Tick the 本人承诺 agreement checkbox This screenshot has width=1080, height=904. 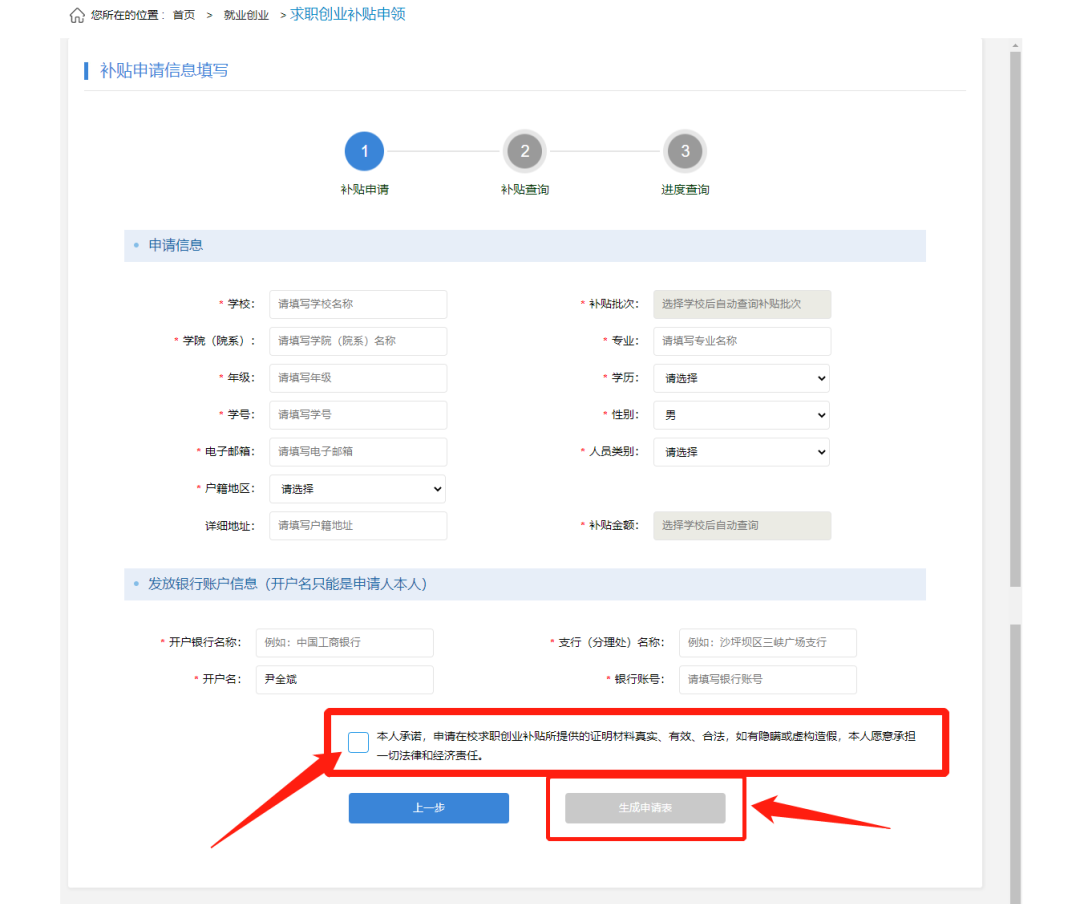pyautogui.click(x=358, y=741)
